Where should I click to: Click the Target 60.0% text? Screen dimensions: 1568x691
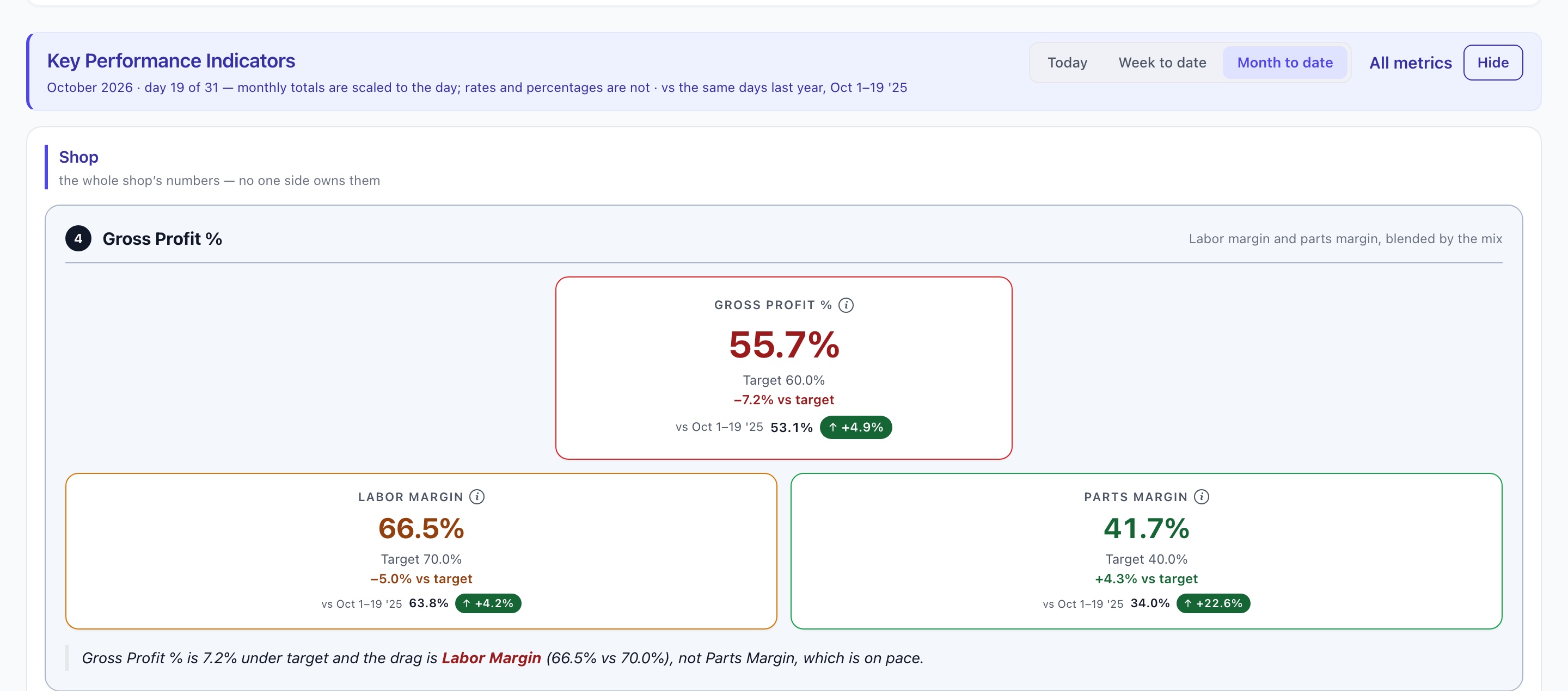pyautogui.click(x=783, y=380)
